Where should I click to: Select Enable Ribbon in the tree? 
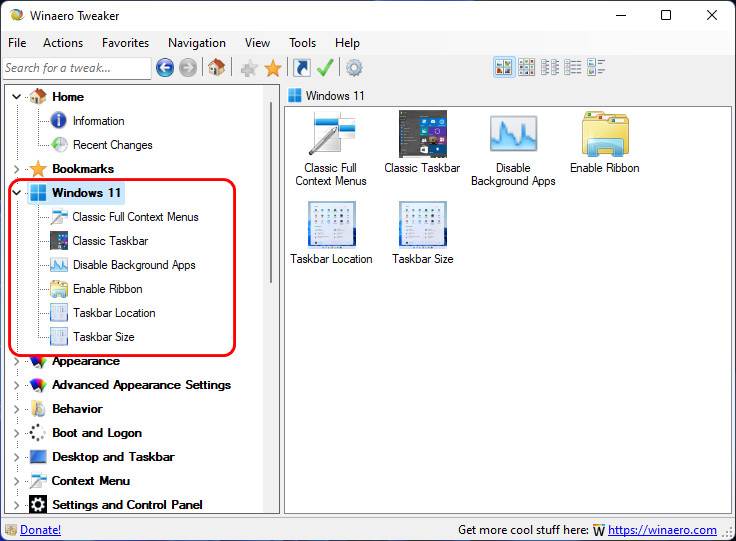coord(107,289)
